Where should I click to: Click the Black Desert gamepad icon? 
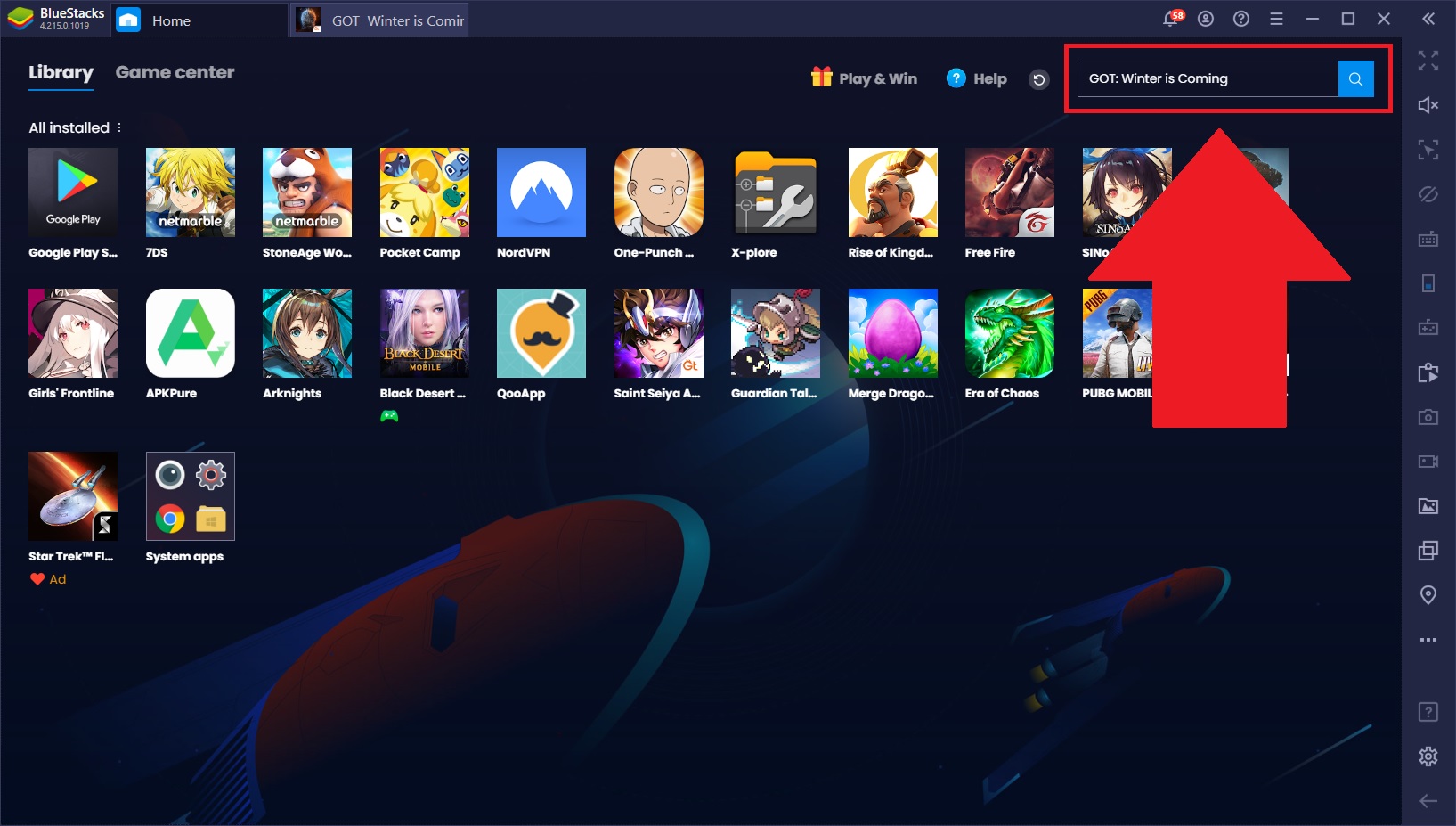coord(389,416)
